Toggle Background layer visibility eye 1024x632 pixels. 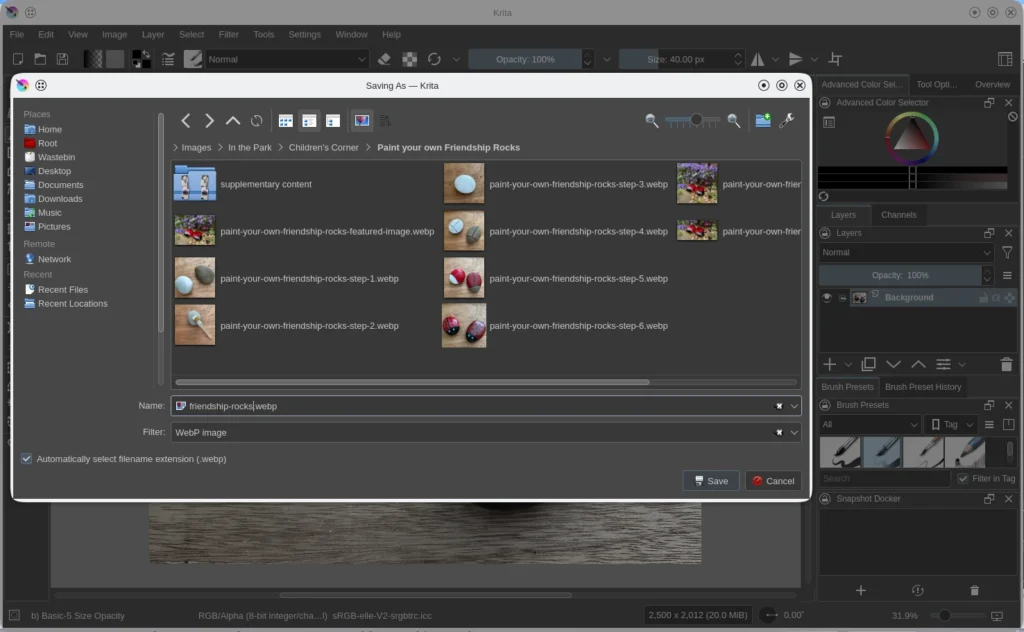click(x=827, y=298)
